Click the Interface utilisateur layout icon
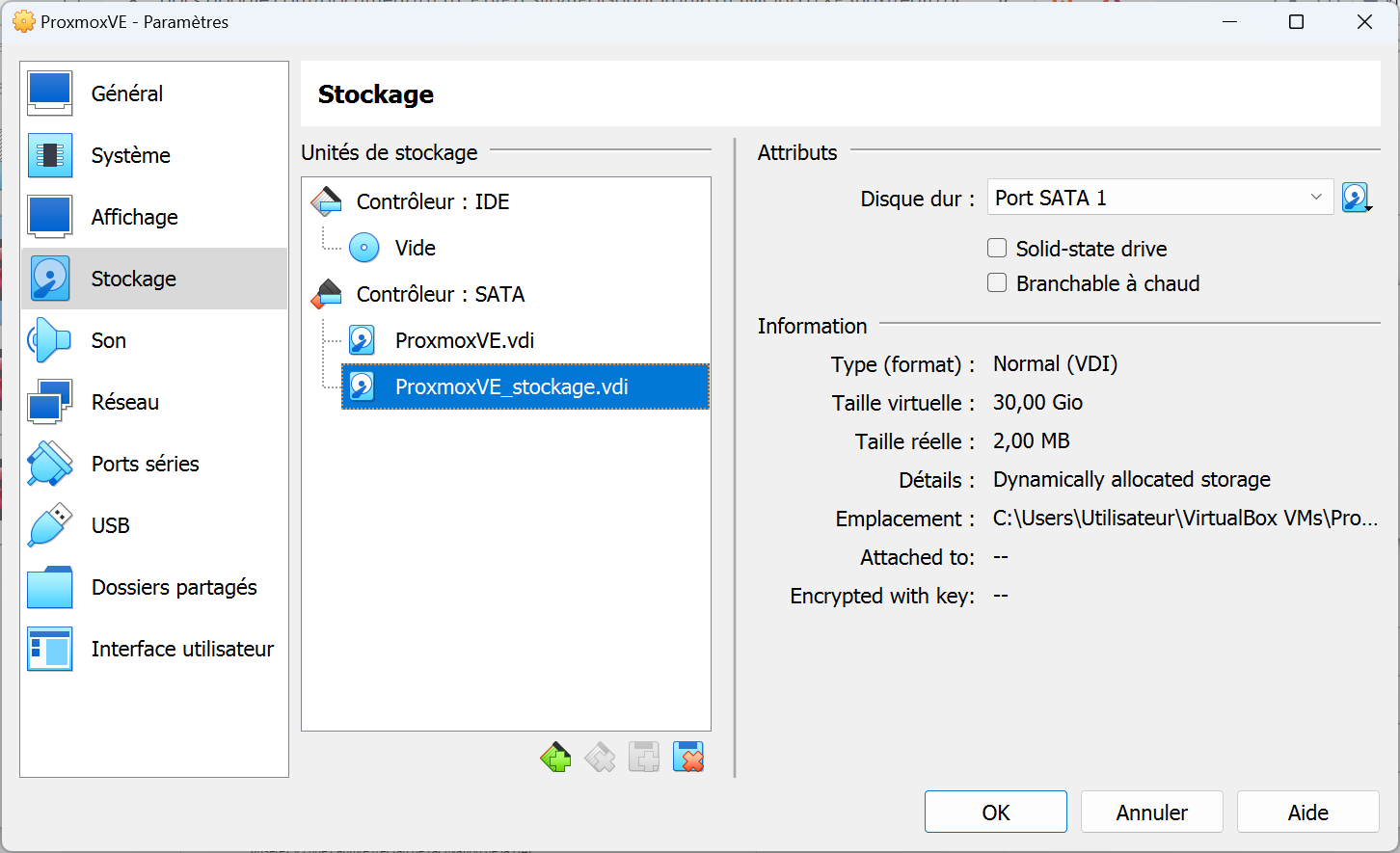 50,649
